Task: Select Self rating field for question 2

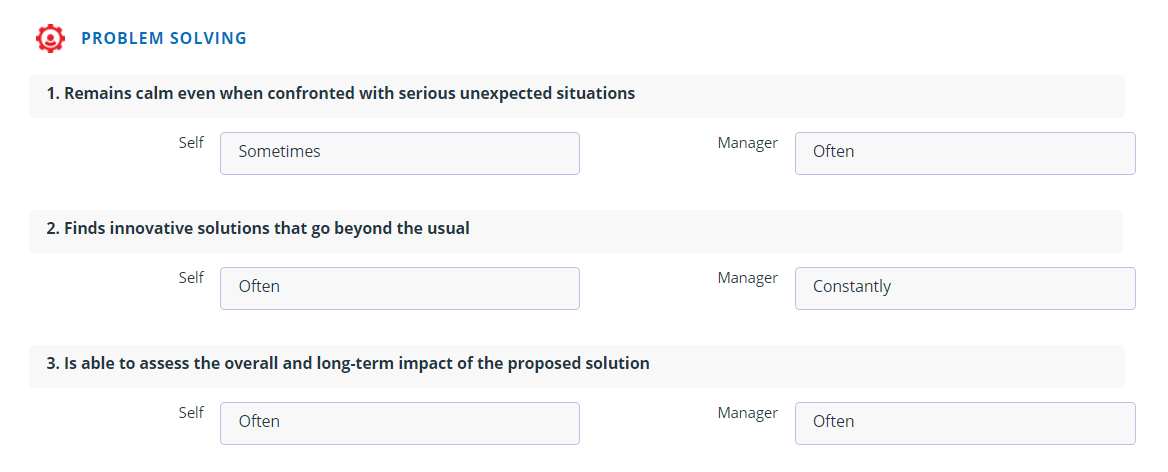Action: 399,288
